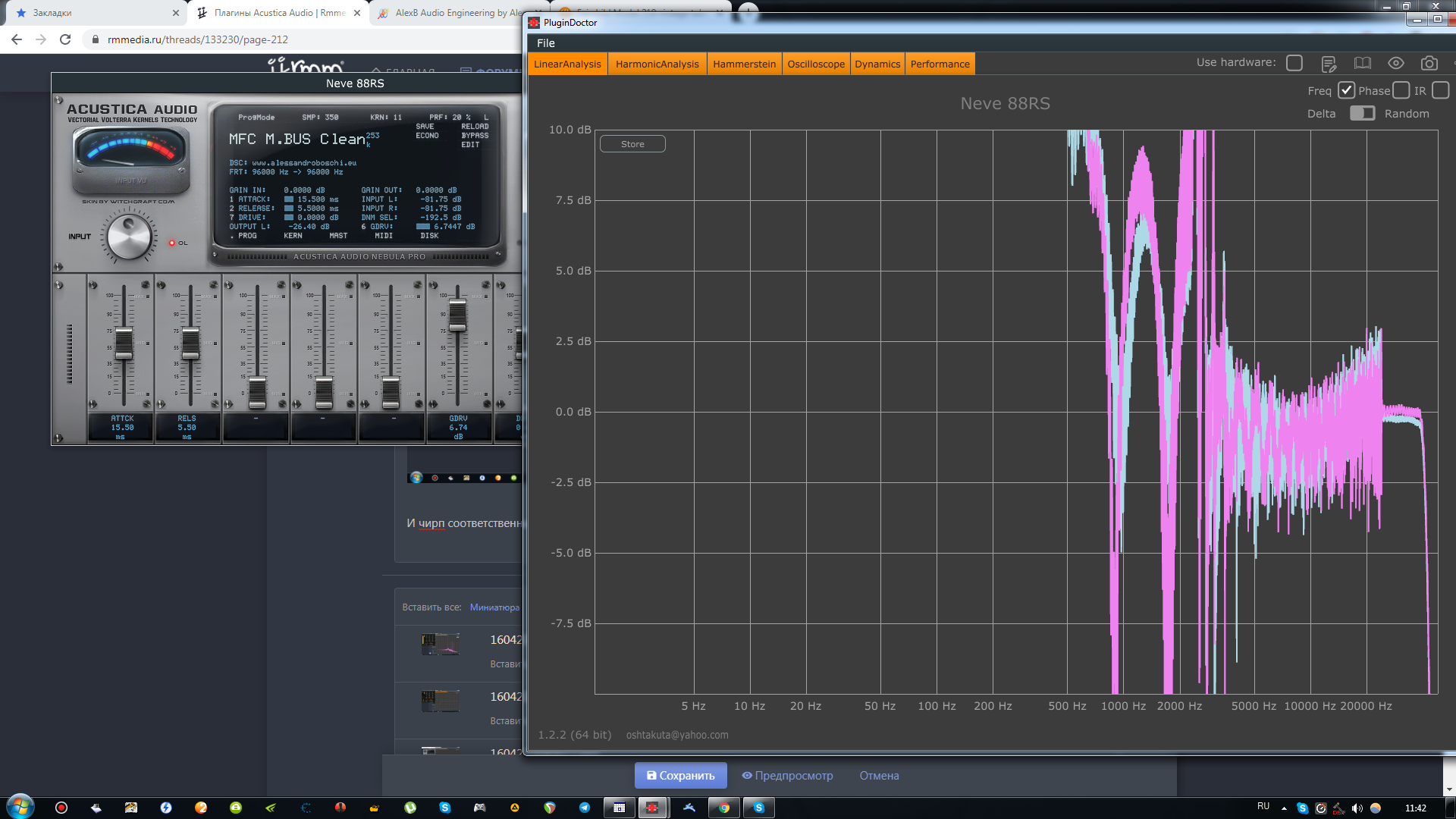Click EDIT on the Nebula display
The image size is (1456, 819).
[470, 145]
